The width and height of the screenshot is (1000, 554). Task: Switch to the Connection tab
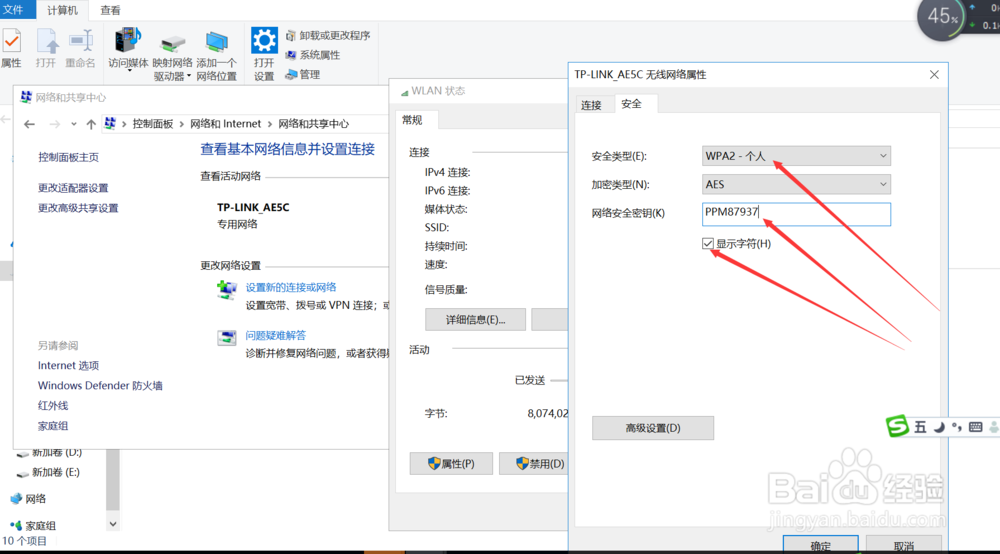[591, 105]
